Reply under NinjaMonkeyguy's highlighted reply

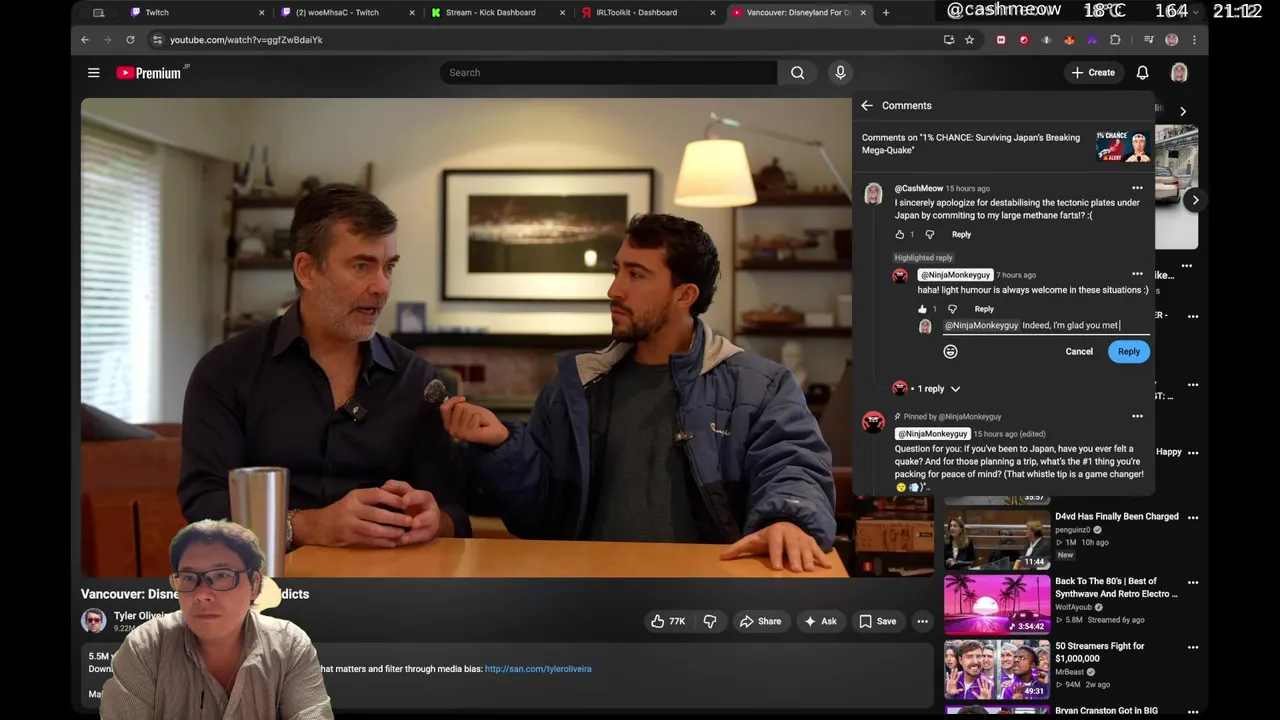pyautogui.click(x=984, y=309)
